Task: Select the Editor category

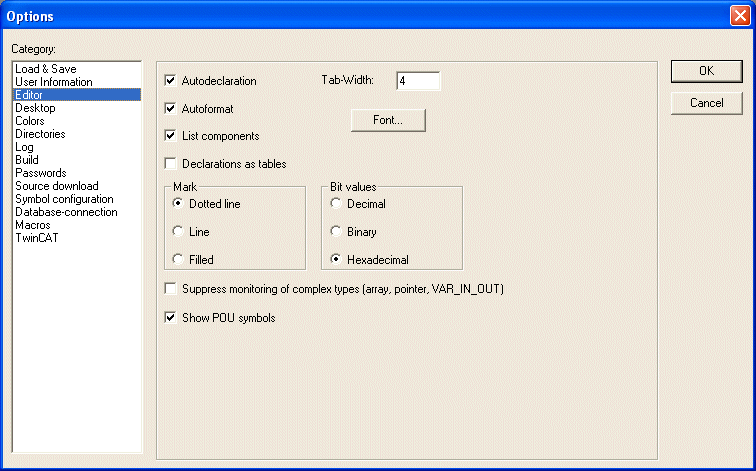Action: [77, 95]
